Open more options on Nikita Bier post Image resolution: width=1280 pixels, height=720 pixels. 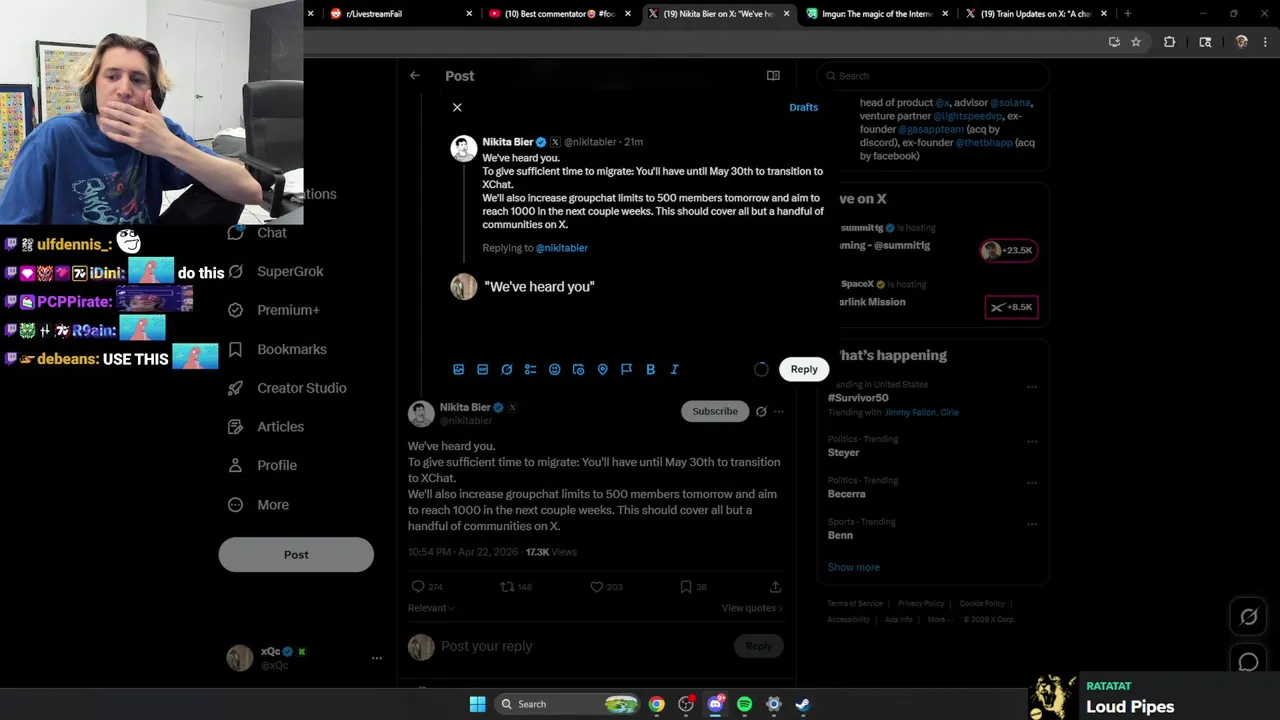click(x=779, y=411)
